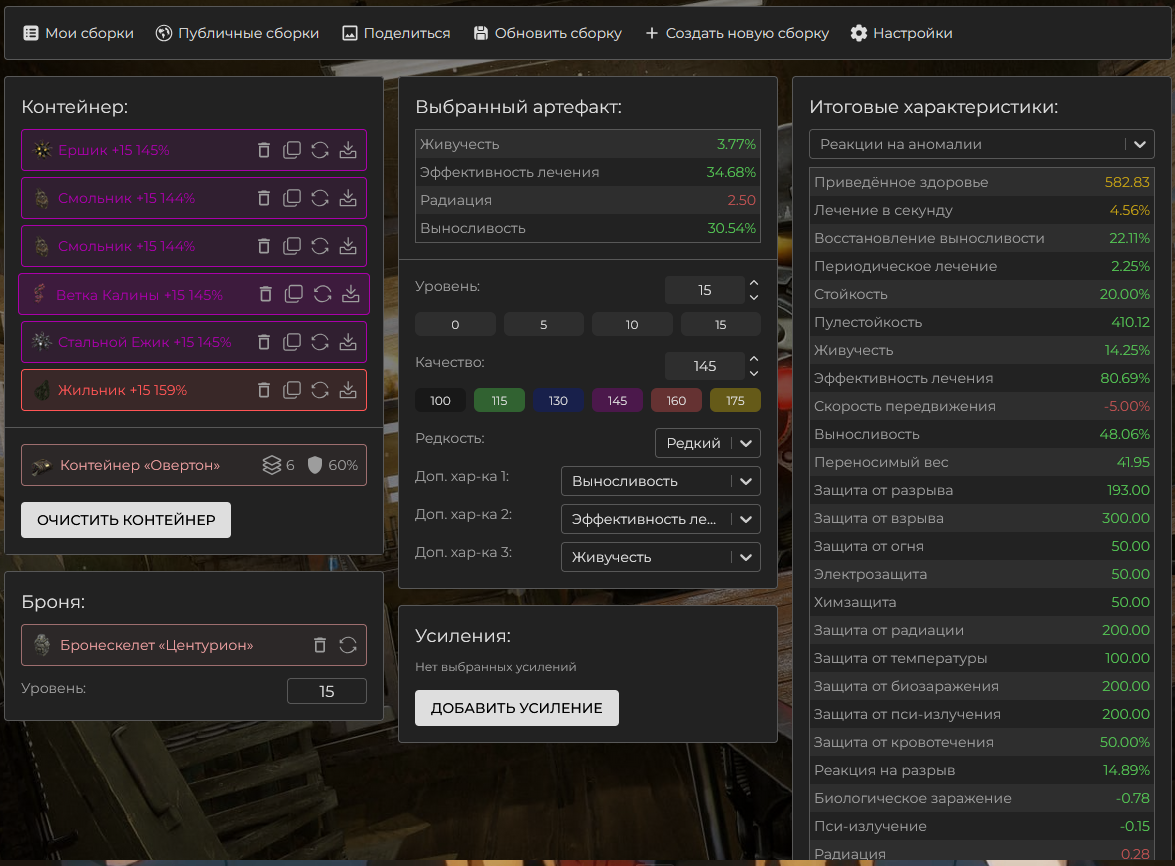
Task: Delete the Ершик artifact with trash icon
Action: click(264, 150)
